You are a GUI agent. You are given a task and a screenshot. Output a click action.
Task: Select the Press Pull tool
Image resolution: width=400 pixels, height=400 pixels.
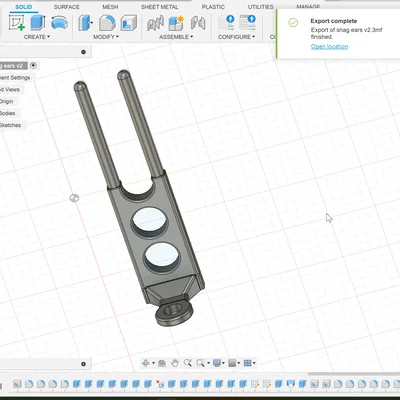pyautogui.click(x=86, y=23)
